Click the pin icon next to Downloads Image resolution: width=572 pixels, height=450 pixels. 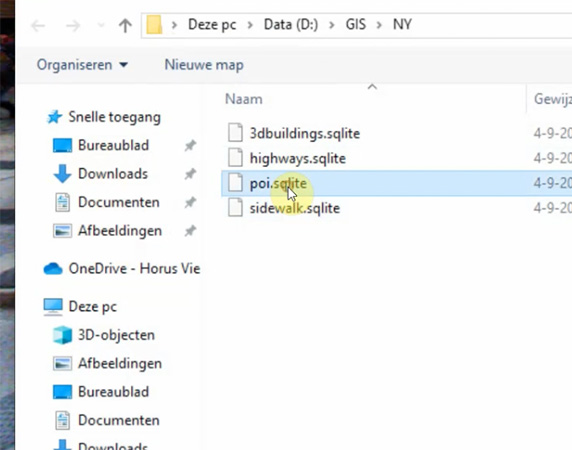pyautogui.click(x=190, y=174)
